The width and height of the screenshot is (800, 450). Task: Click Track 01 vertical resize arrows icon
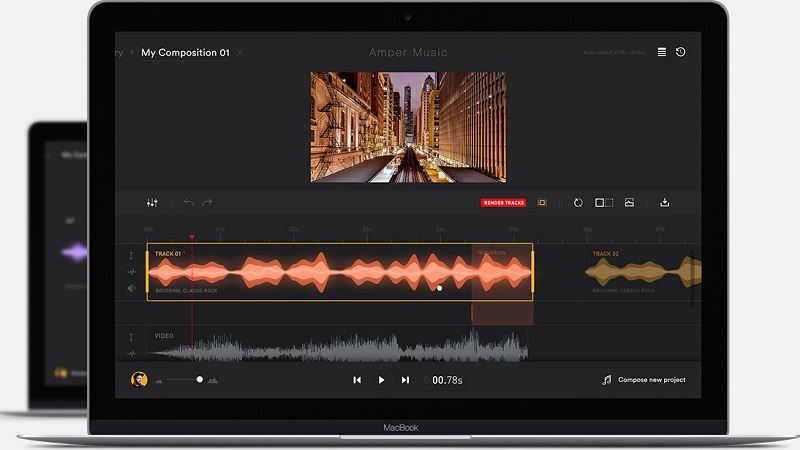[x=131, y=256]
